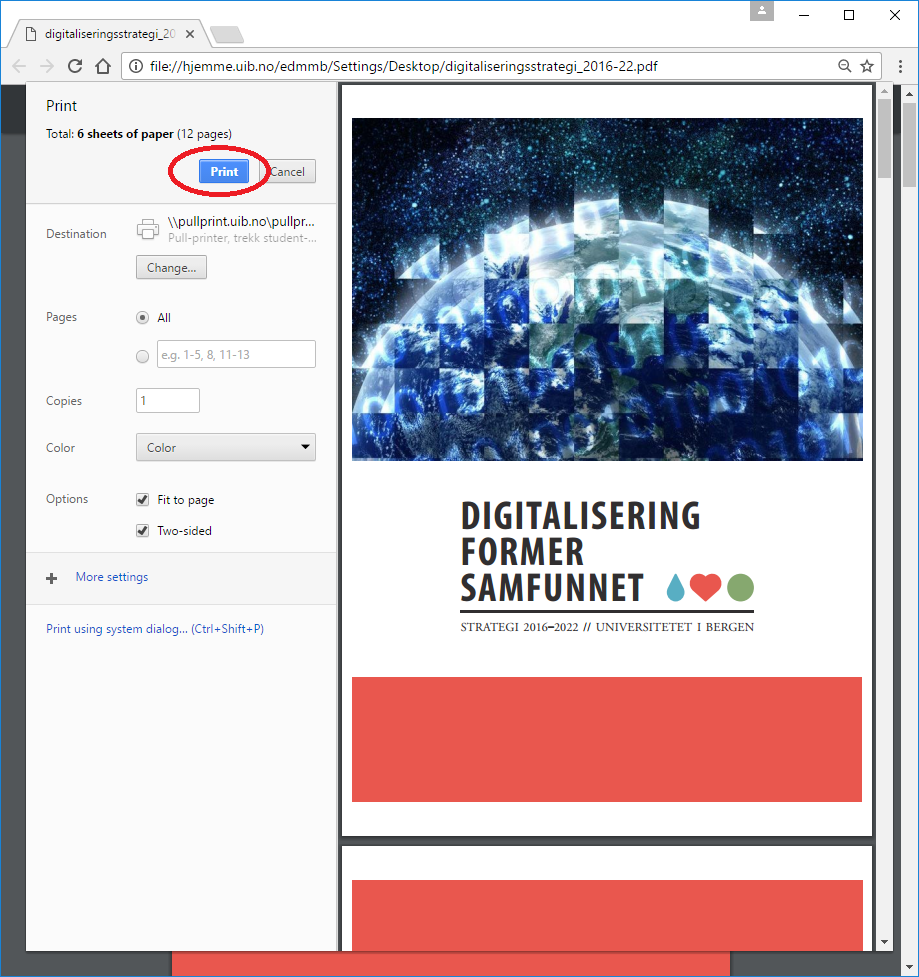The image size is (919, 977).
Task: Bookmark this page with star icon
Action: click(866, 66)
